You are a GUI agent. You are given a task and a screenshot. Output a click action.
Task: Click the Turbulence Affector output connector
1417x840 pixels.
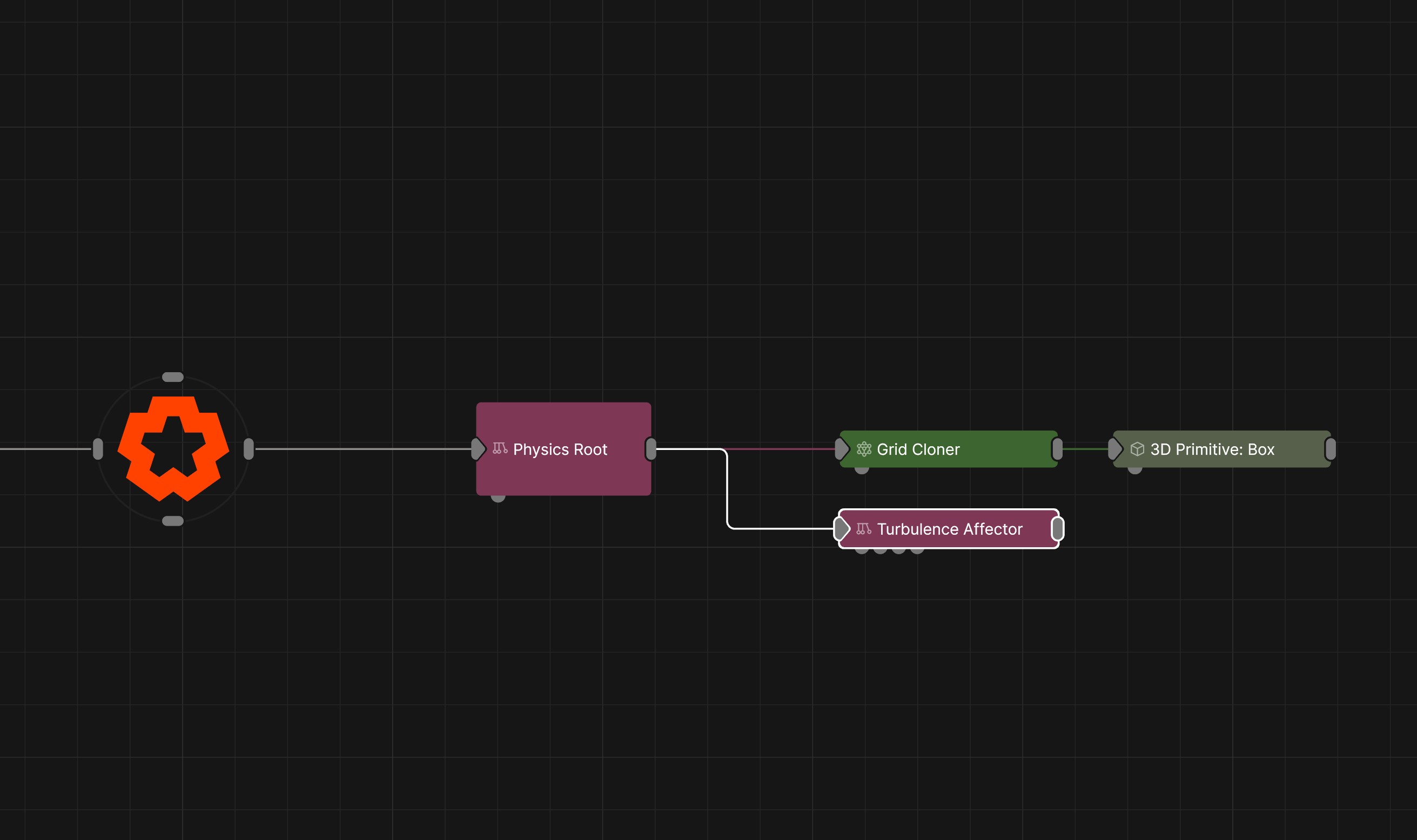click(x=1057, y=529)
